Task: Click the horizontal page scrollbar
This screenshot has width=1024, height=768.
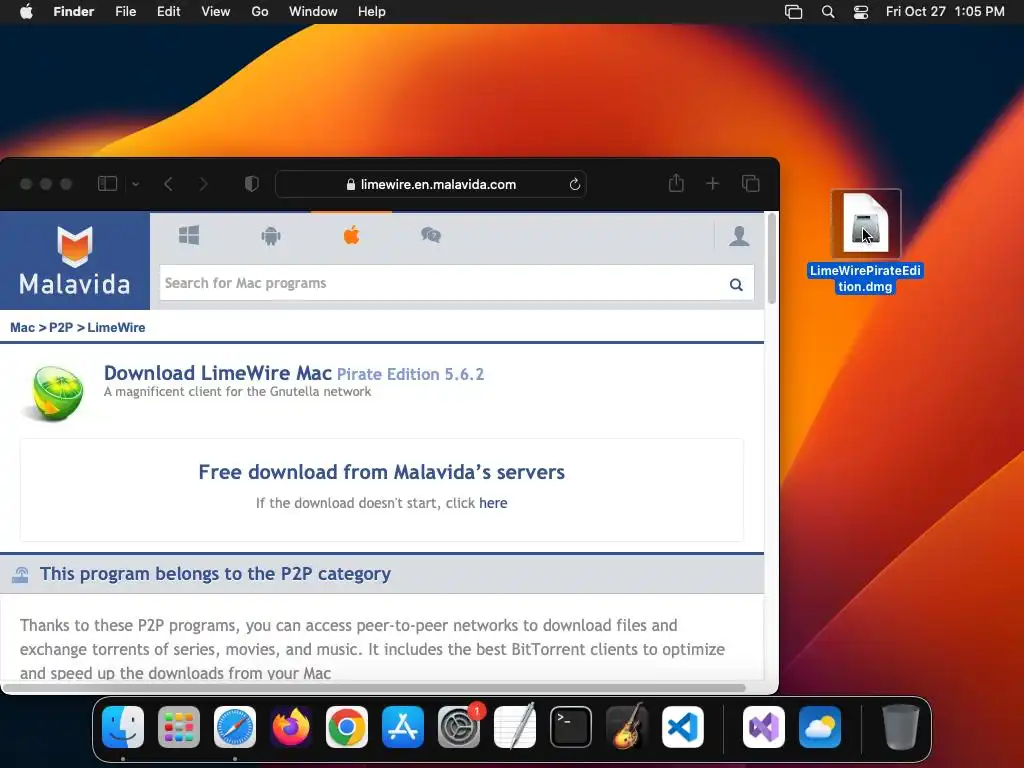Action: [x=374, y=688]
